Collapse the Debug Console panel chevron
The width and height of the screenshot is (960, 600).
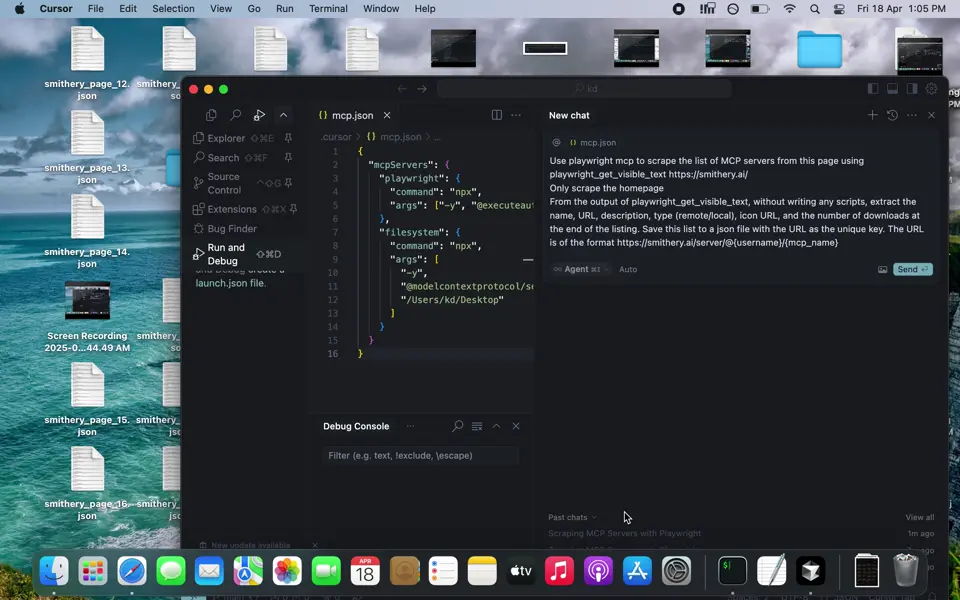[x=496, y=425]
